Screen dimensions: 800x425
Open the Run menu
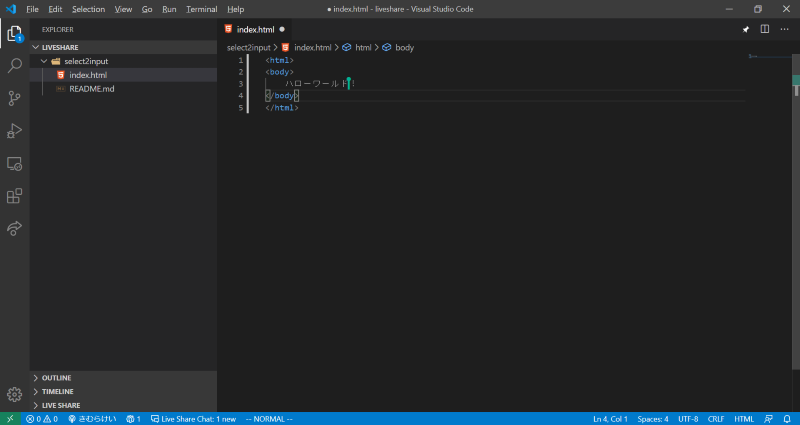point(169,9)
